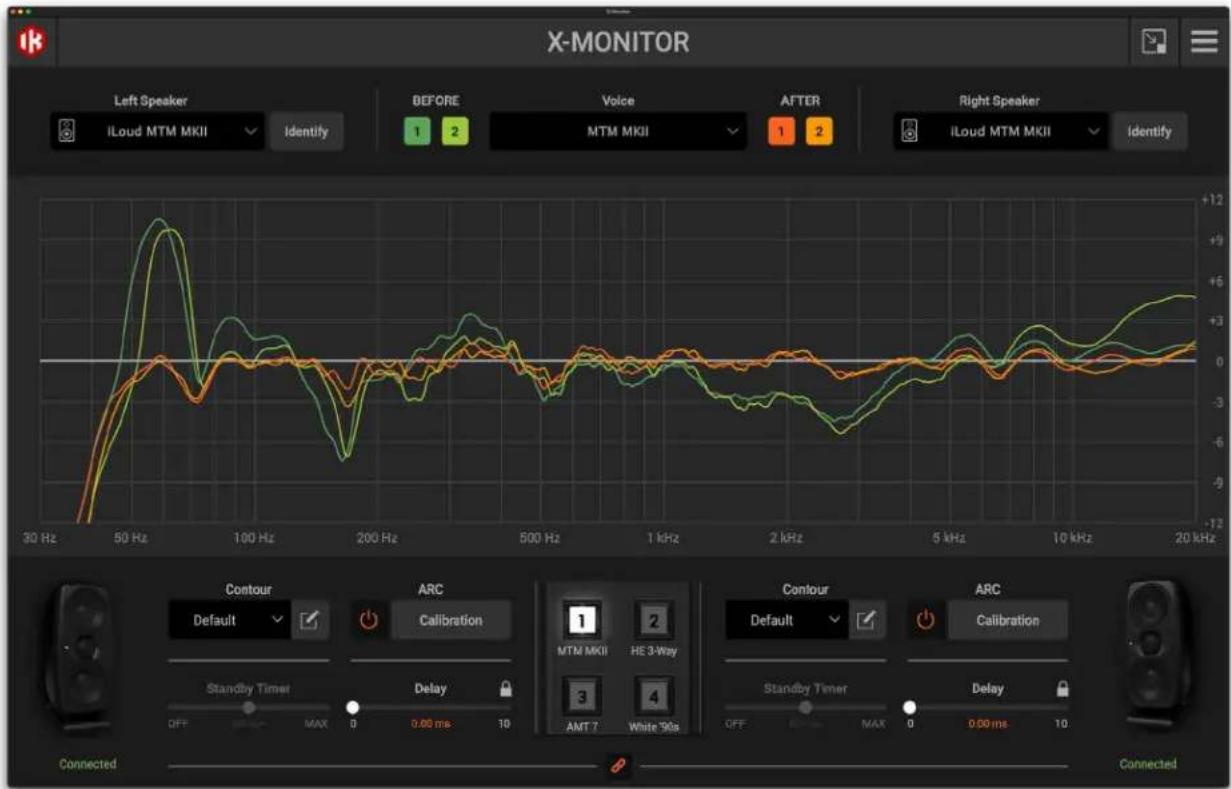Click the compact view window icon

(1155, 42)
